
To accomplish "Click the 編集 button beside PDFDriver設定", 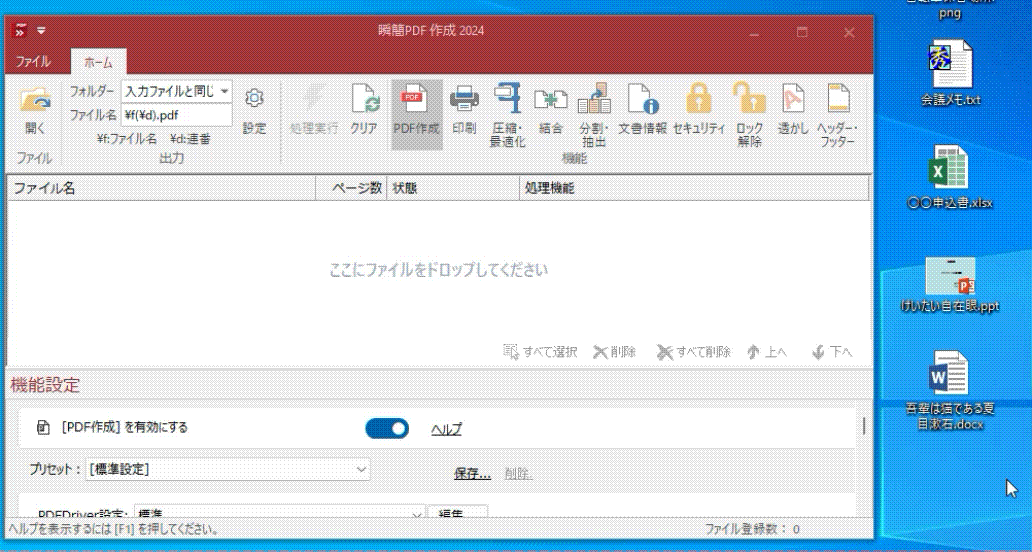I will (457, 513).
